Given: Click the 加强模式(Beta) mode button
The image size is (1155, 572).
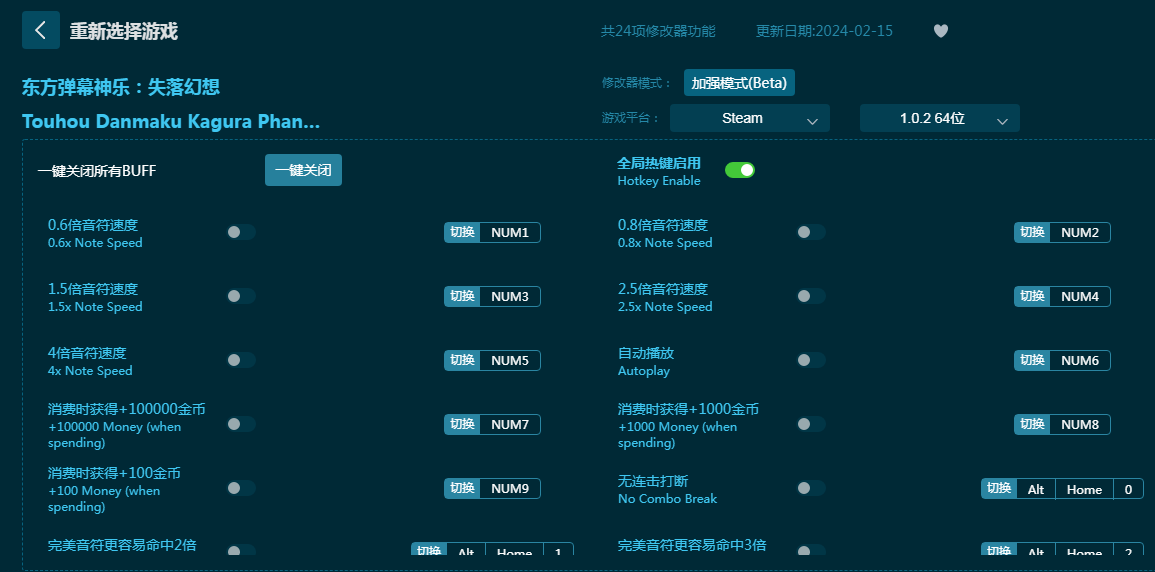Looking at the screenshot, I should pos(740,82).
